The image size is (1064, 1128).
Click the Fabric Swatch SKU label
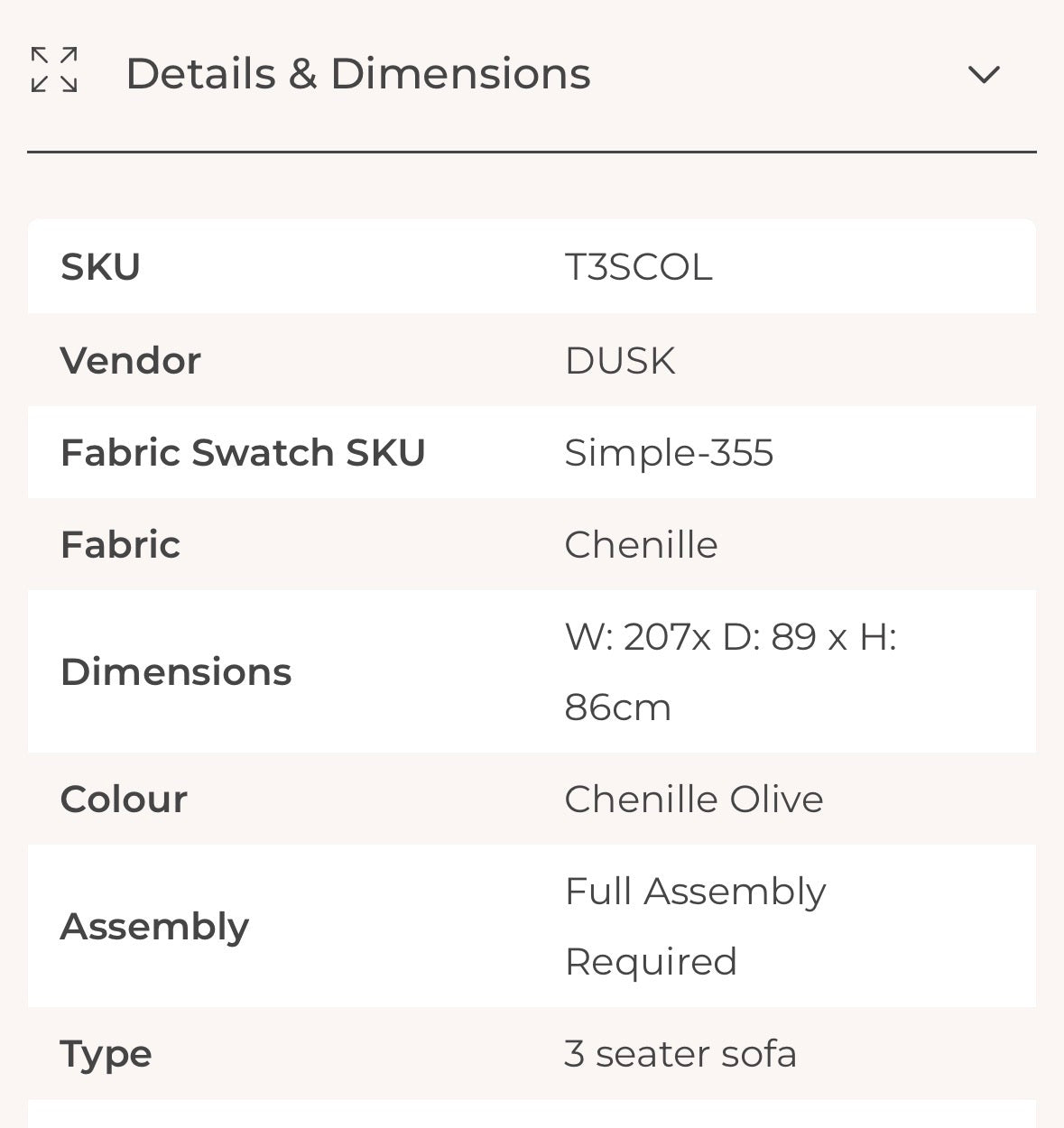point(243,453)
